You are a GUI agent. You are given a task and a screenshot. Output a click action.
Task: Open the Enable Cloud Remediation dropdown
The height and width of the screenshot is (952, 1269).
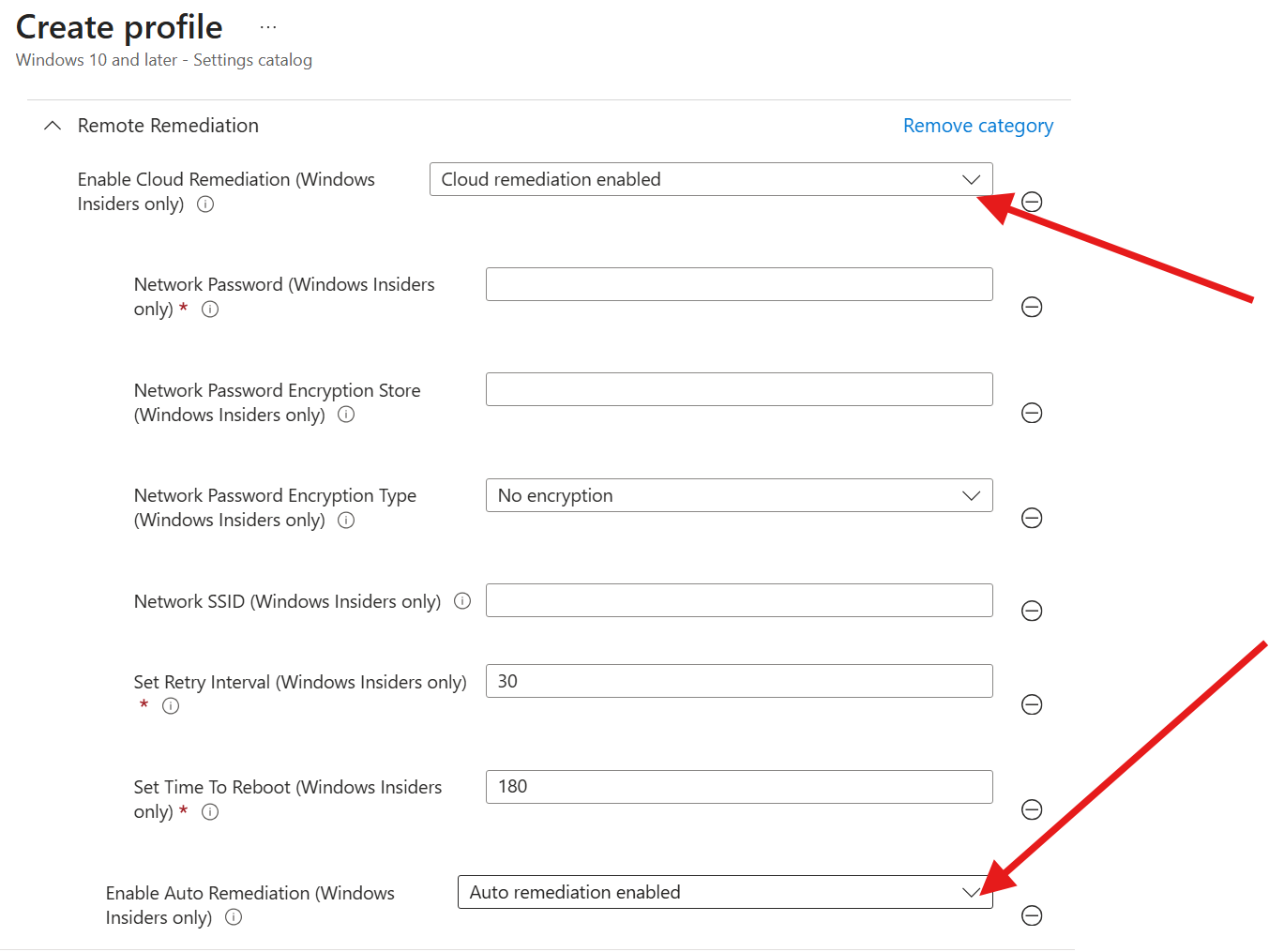click(971, 179)
